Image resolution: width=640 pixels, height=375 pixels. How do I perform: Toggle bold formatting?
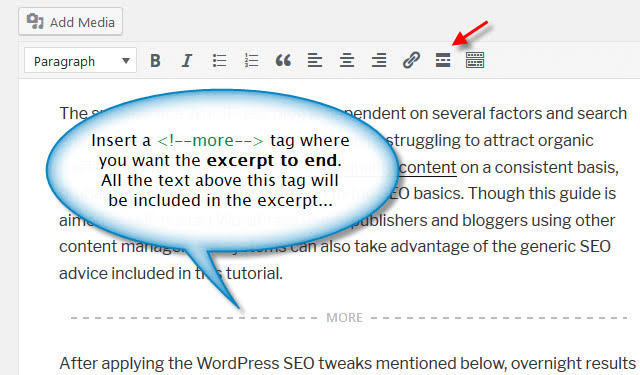pos(155,60)
